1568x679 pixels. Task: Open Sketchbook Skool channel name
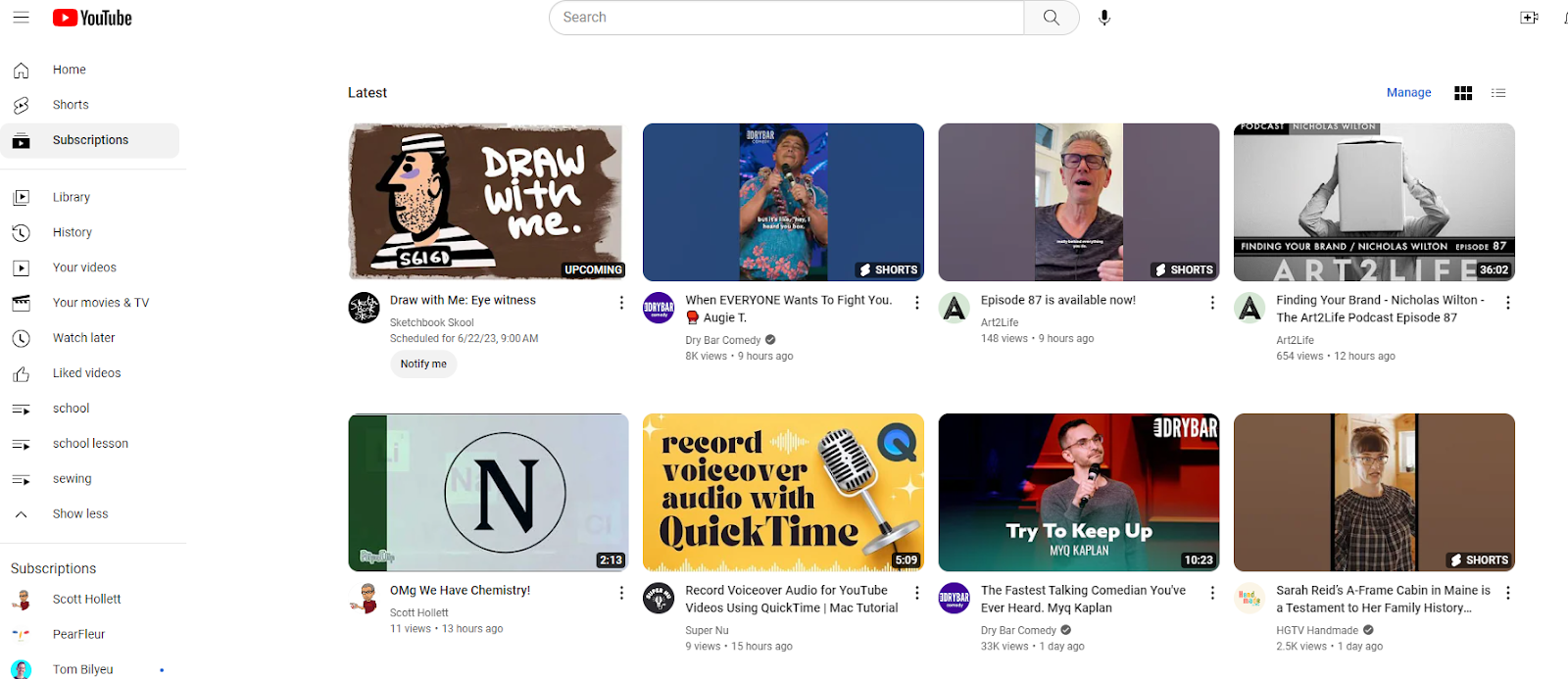pyautogui.click(x=431, y=322)
